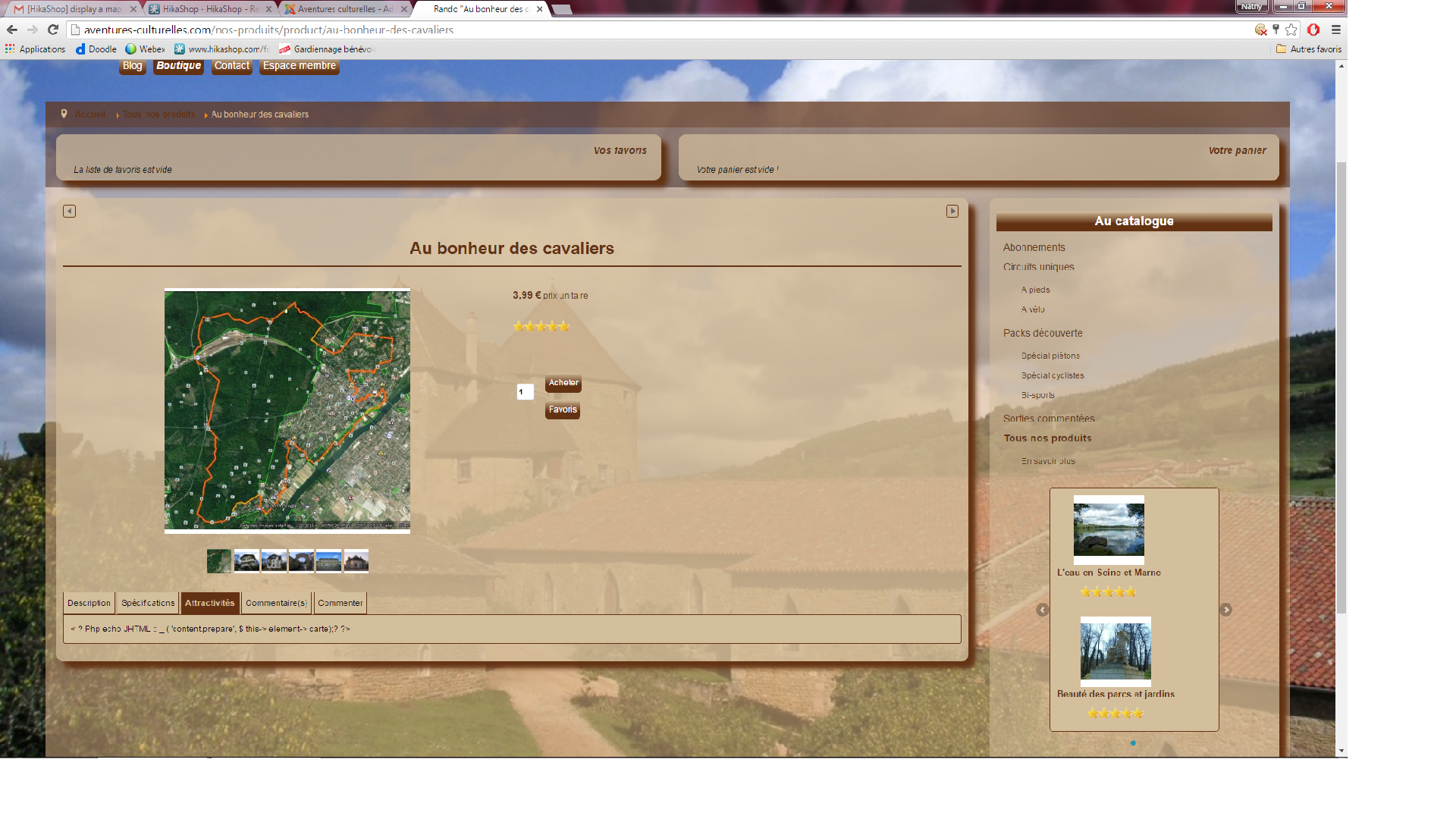
Task: Select the Commenter tab
Action: (340, 603)
